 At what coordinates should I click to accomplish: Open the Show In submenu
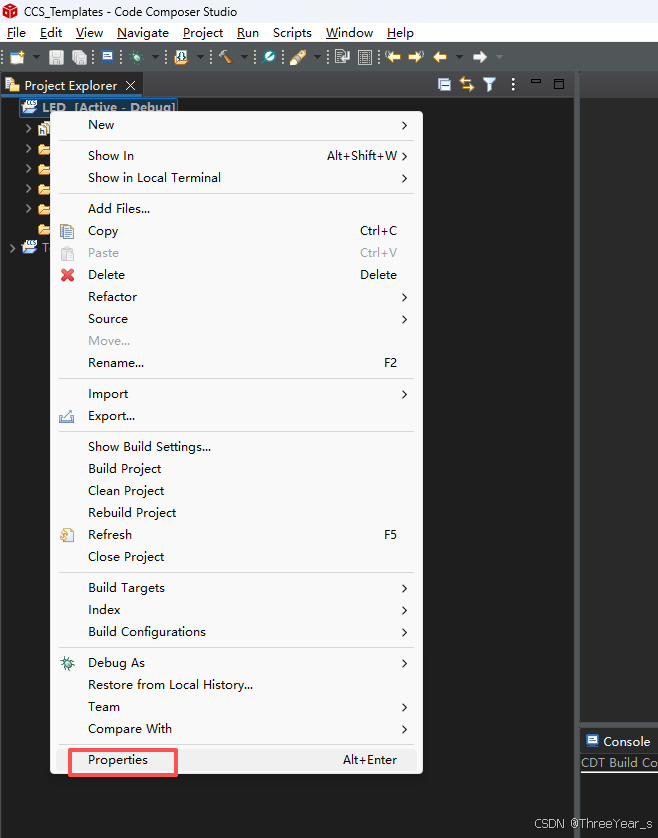[x=236, y=156]
